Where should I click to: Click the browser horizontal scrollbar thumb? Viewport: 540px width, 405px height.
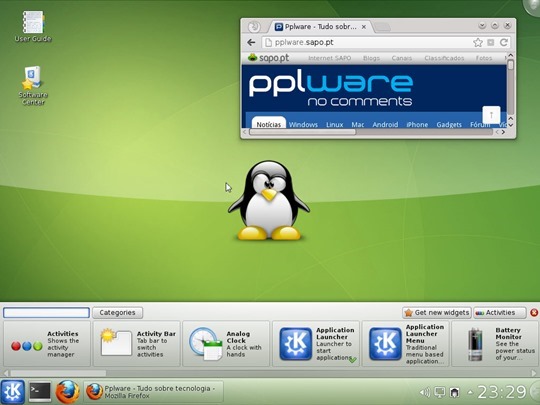pos(302,132)
